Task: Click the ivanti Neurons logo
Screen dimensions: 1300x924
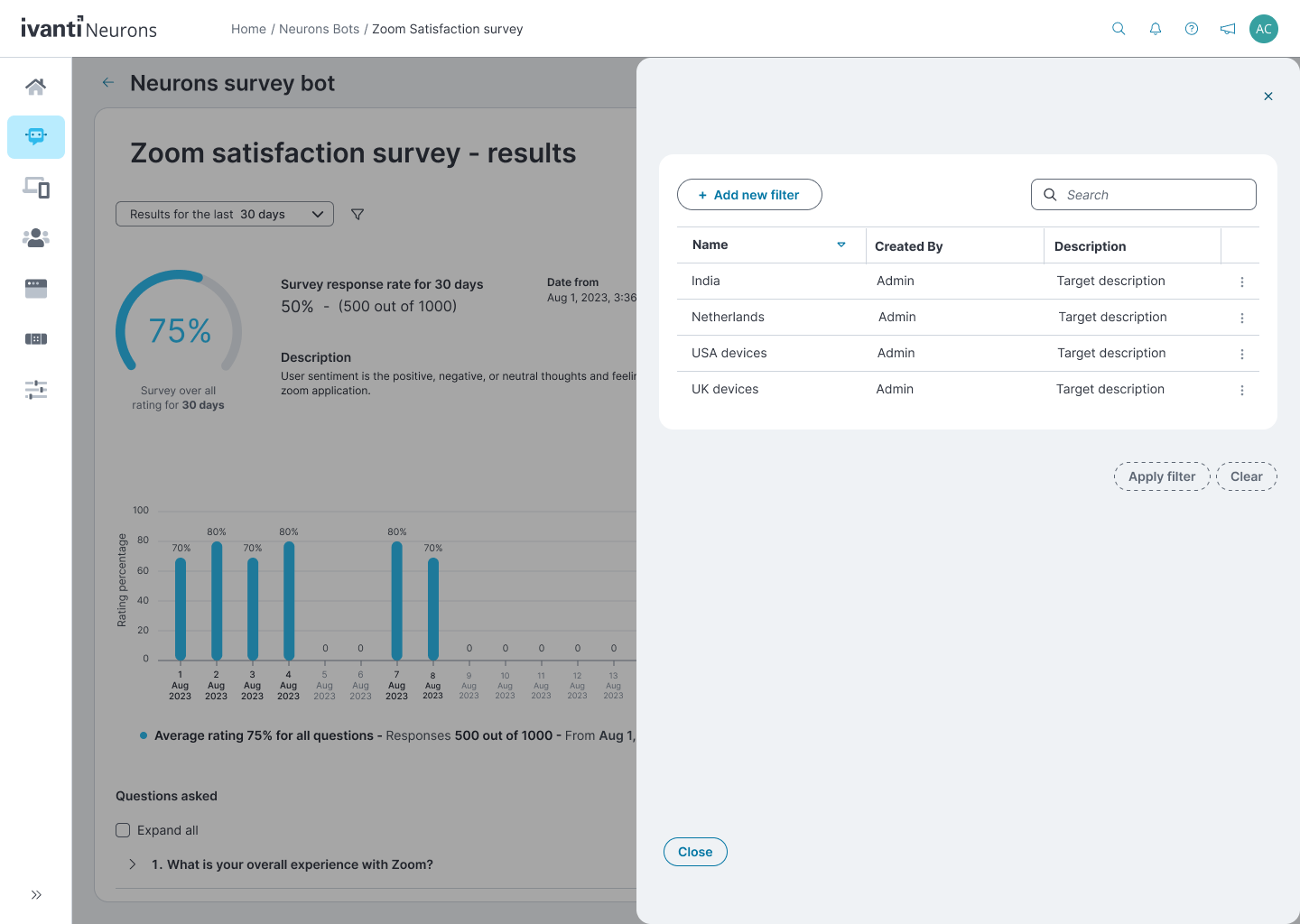Action: point(89,28)
